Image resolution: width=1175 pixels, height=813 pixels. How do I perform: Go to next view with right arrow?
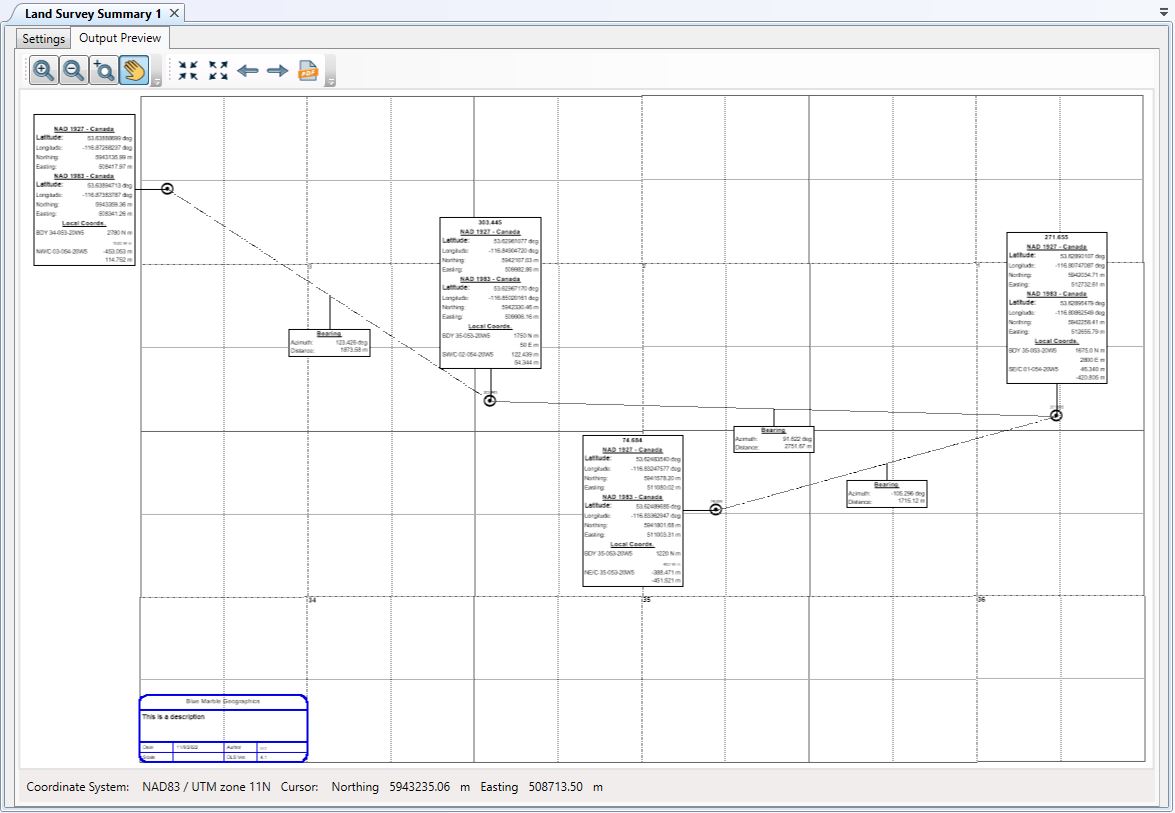tap(277, 70)
